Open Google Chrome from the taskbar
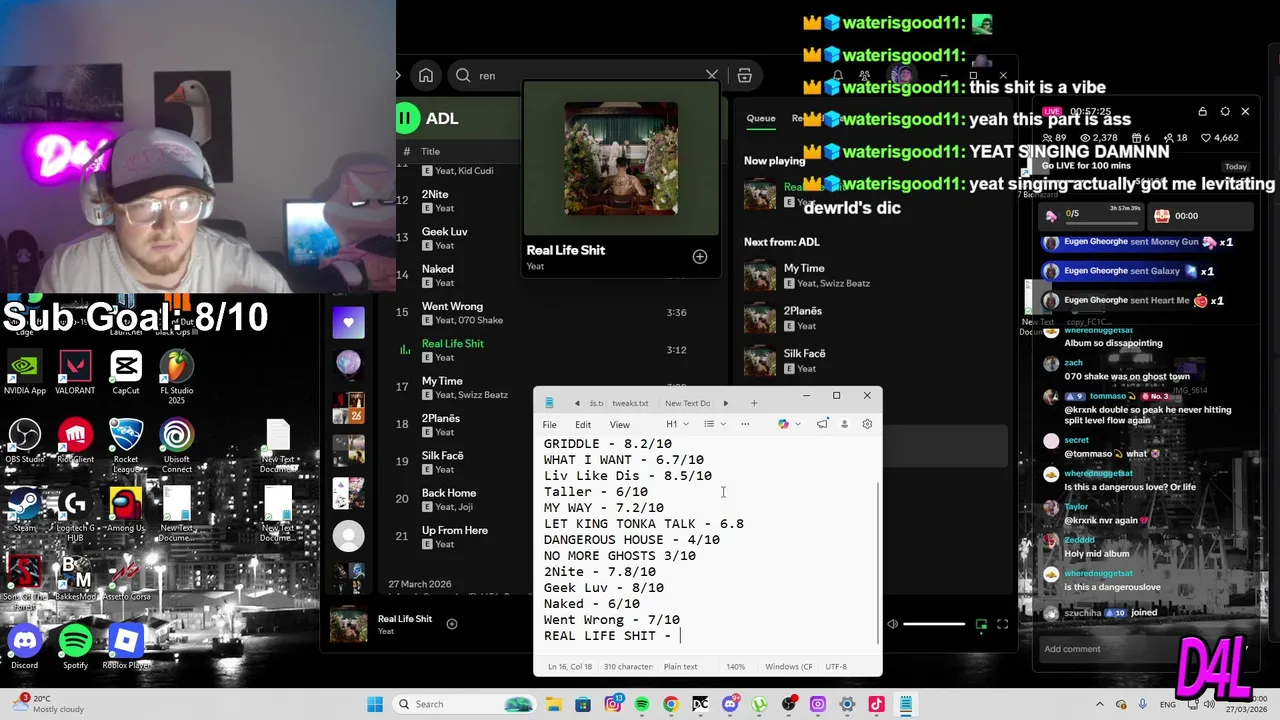 click(x=671, y=704)
